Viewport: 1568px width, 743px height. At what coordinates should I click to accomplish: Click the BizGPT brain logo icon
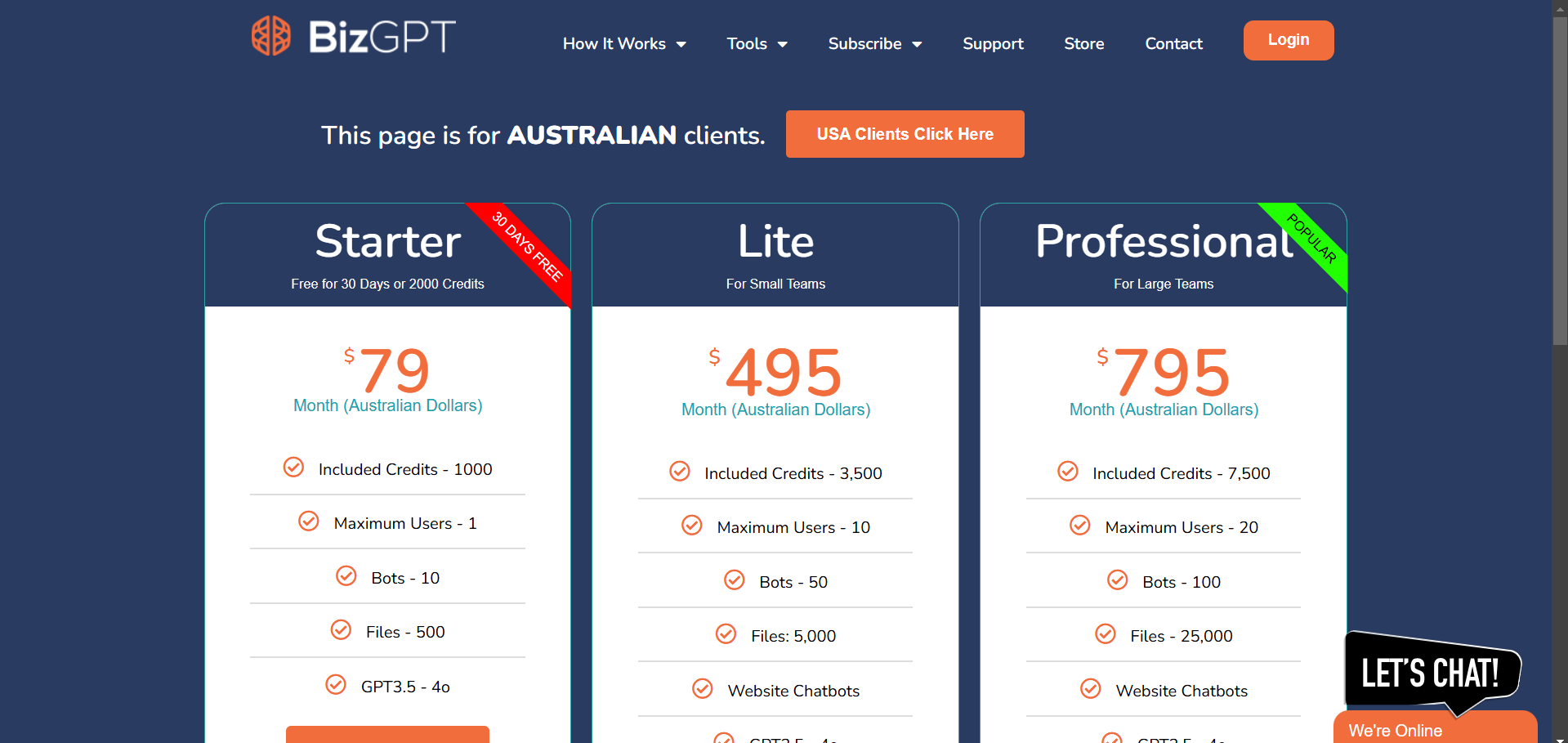point(271,36)
